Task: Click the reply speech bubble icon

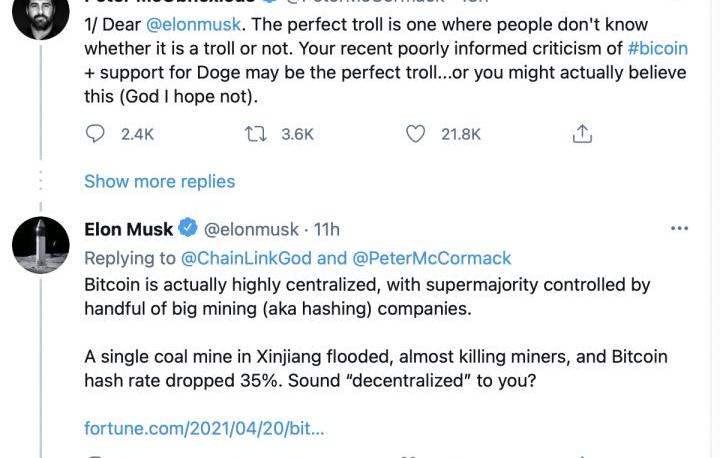Action: tap(96, 133)
